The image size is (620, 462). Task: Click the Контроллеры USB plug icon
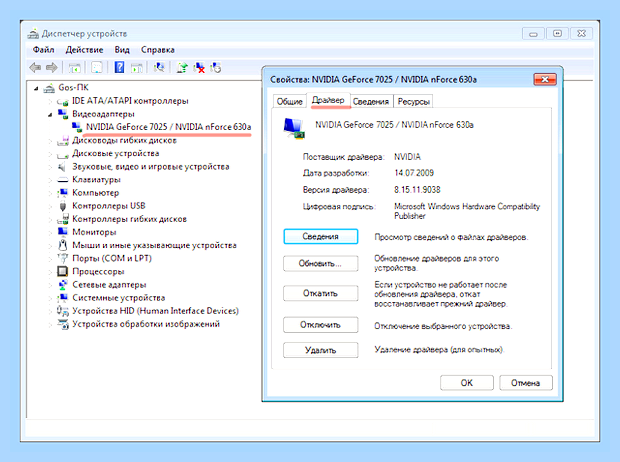coord(62,206)
